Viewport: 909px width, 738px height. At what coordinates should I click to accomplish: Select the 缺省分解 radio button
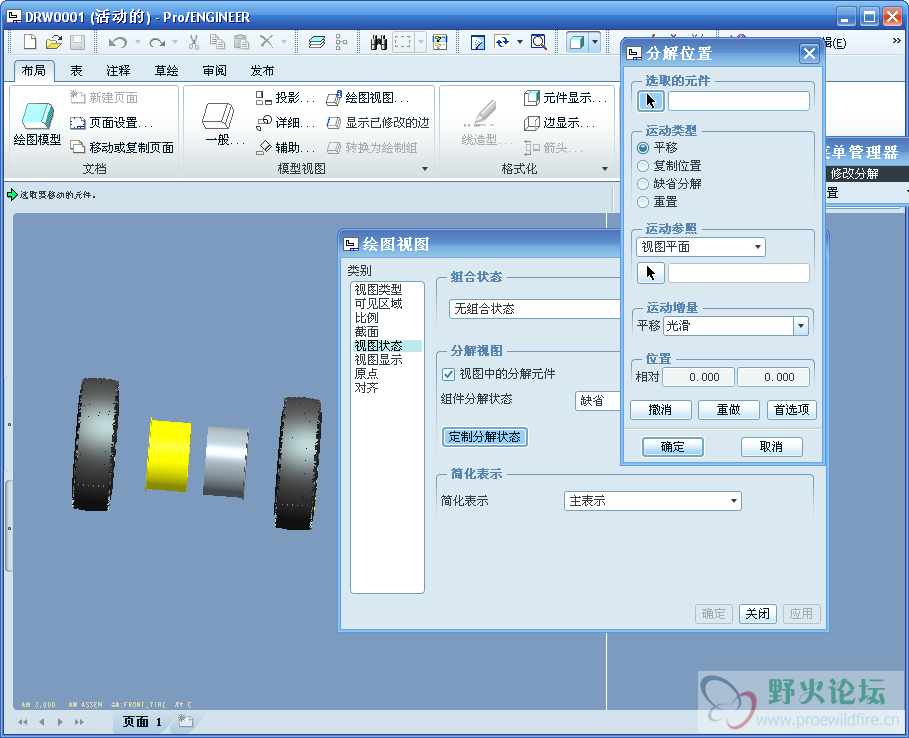point(643,184)
